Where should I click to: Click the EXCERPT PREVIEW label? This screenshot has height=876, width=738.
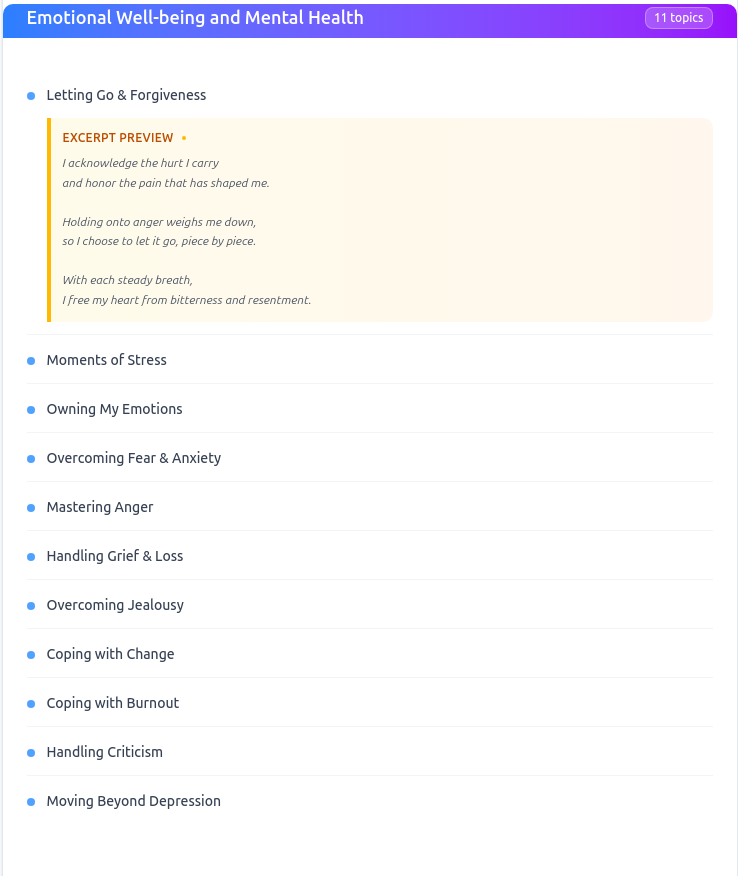[x=118, y=137]
